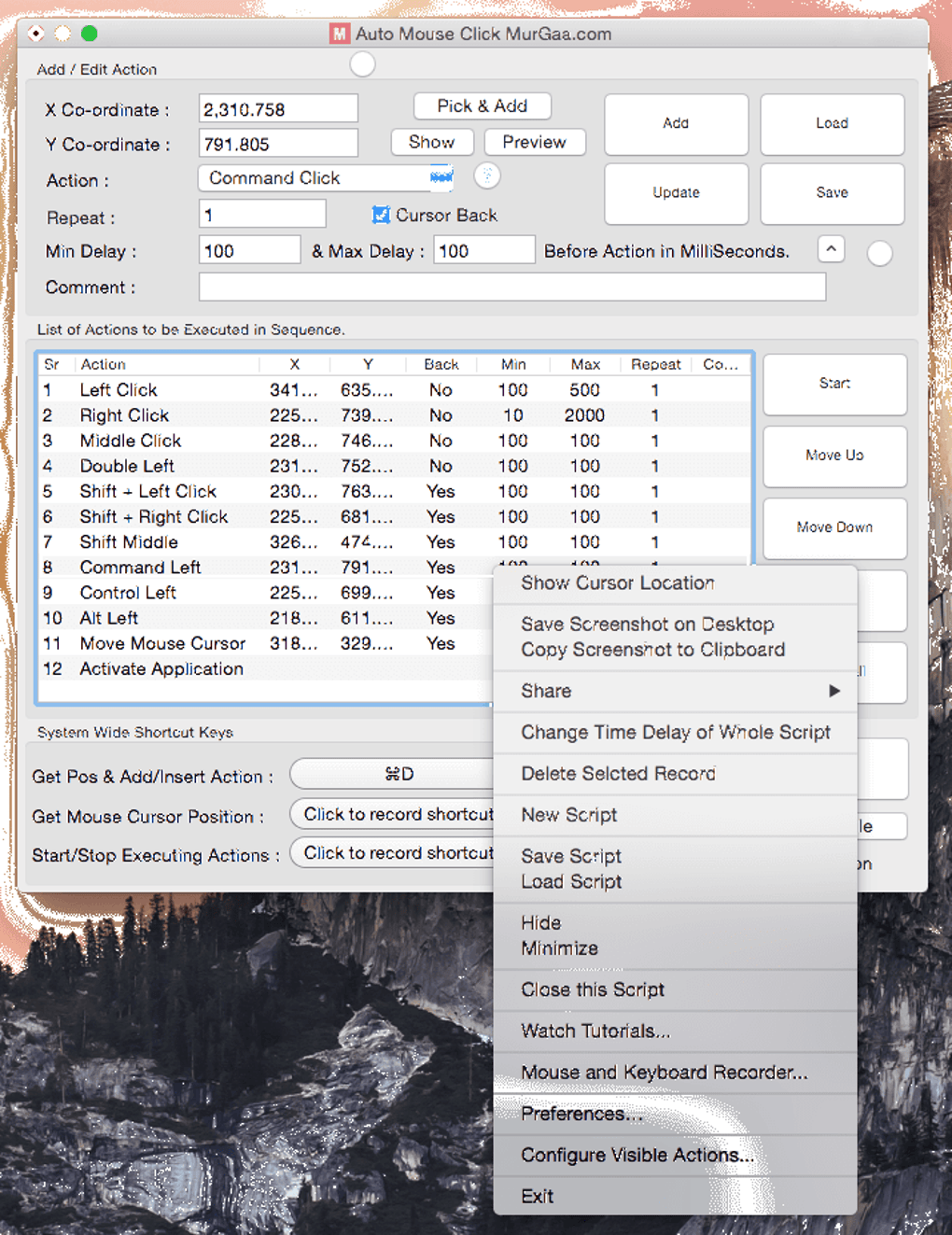Viewport: 952px width, 1235px height.
Task: Choose Save Script menu entry
Action: click(x=675, y=856)
